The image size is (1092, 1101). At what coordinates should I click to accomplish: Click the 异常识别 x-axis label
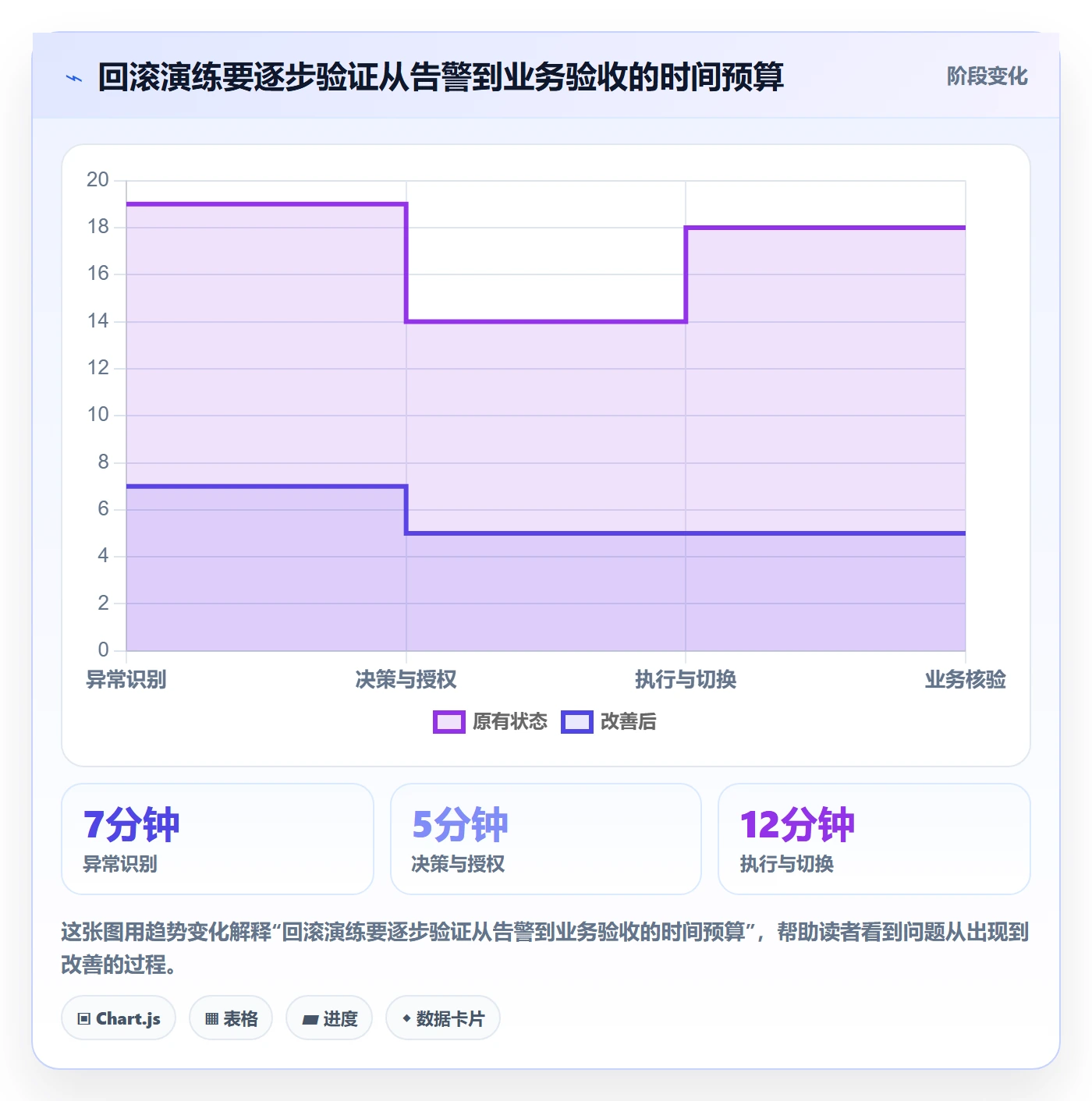pos(126,679)
